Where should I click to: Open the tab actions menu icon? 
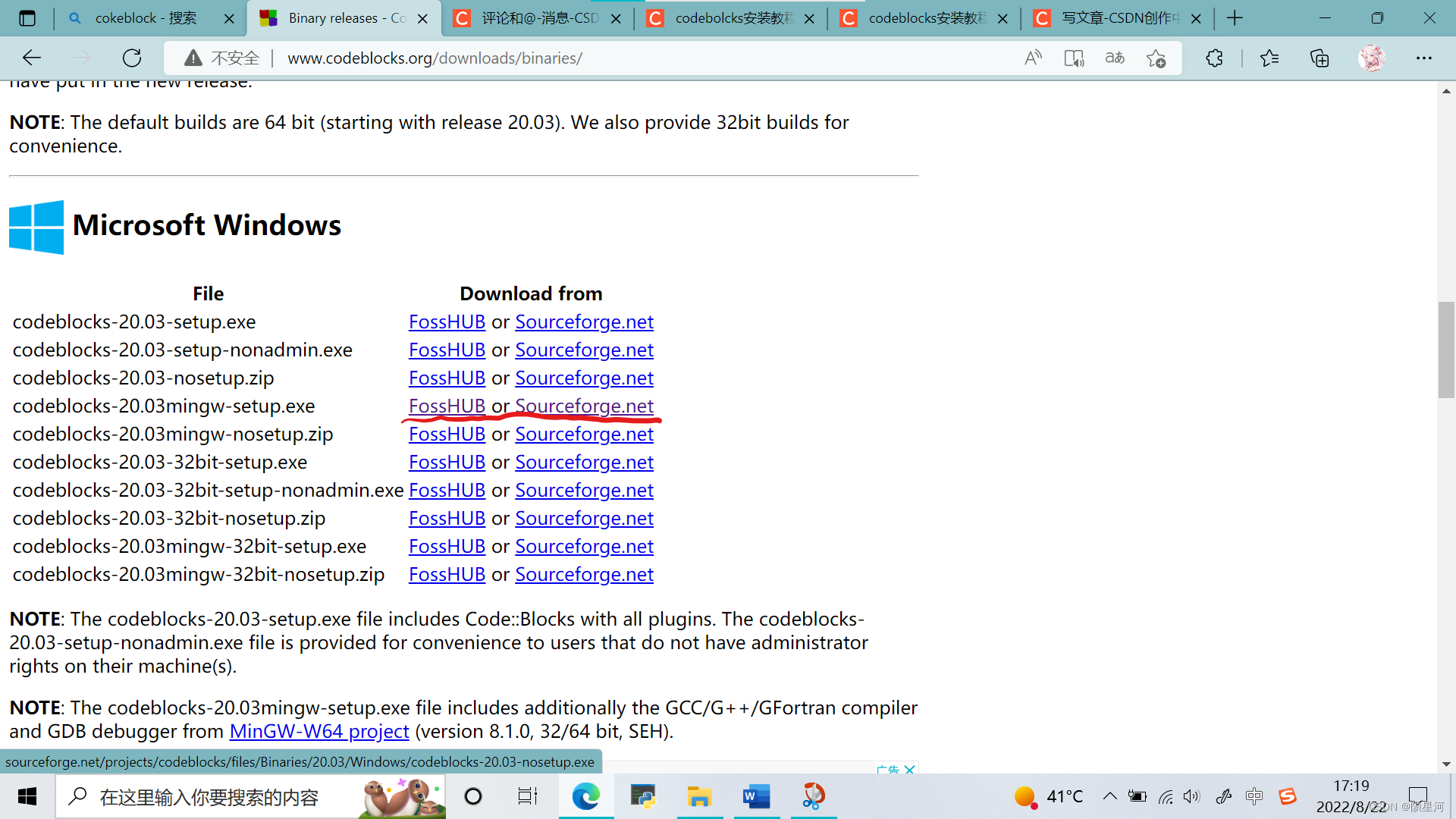click(x=27, y=18)
